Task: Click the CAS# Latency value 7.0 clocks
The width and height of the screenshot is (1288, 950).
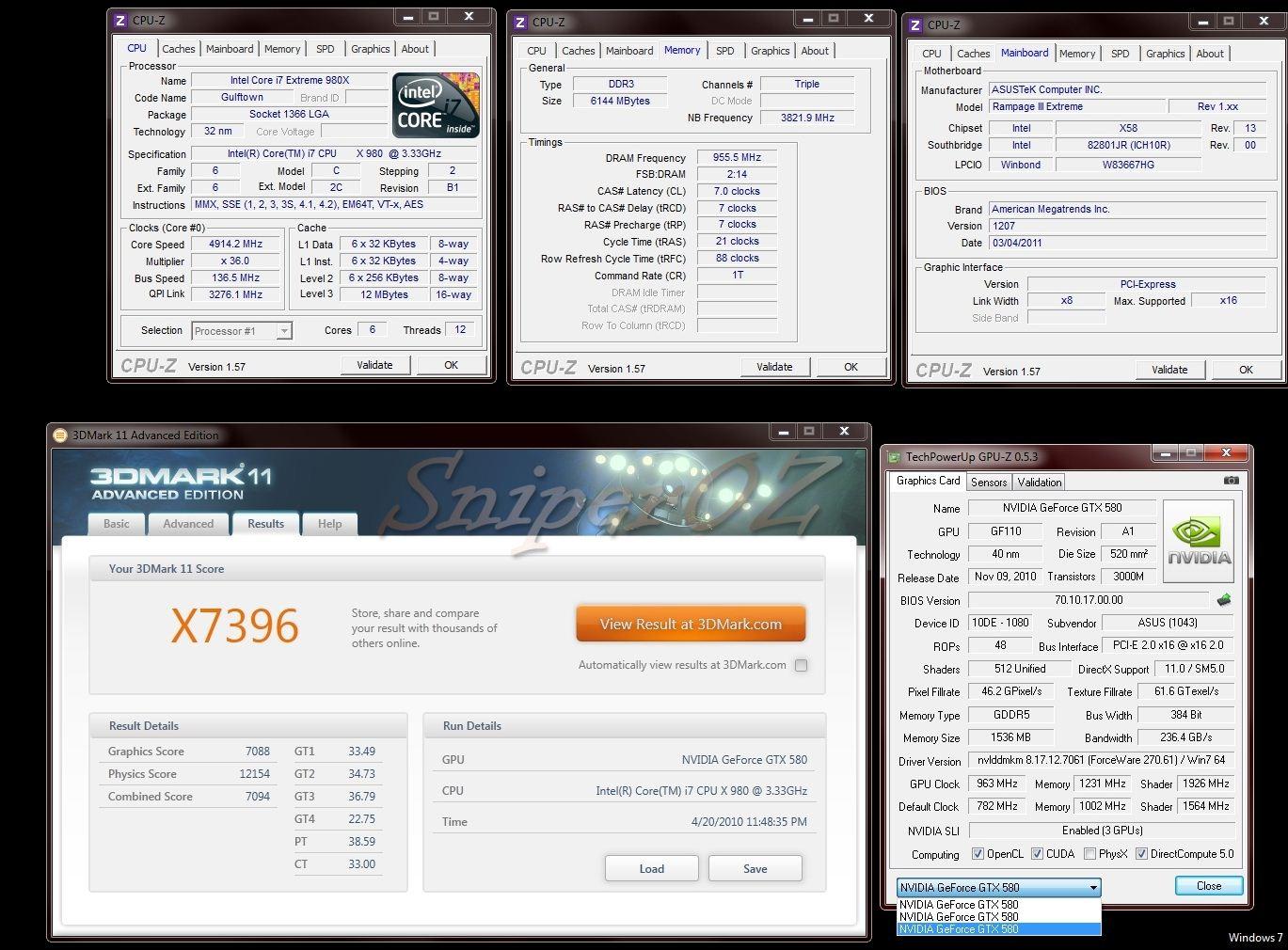Action: 737,191
